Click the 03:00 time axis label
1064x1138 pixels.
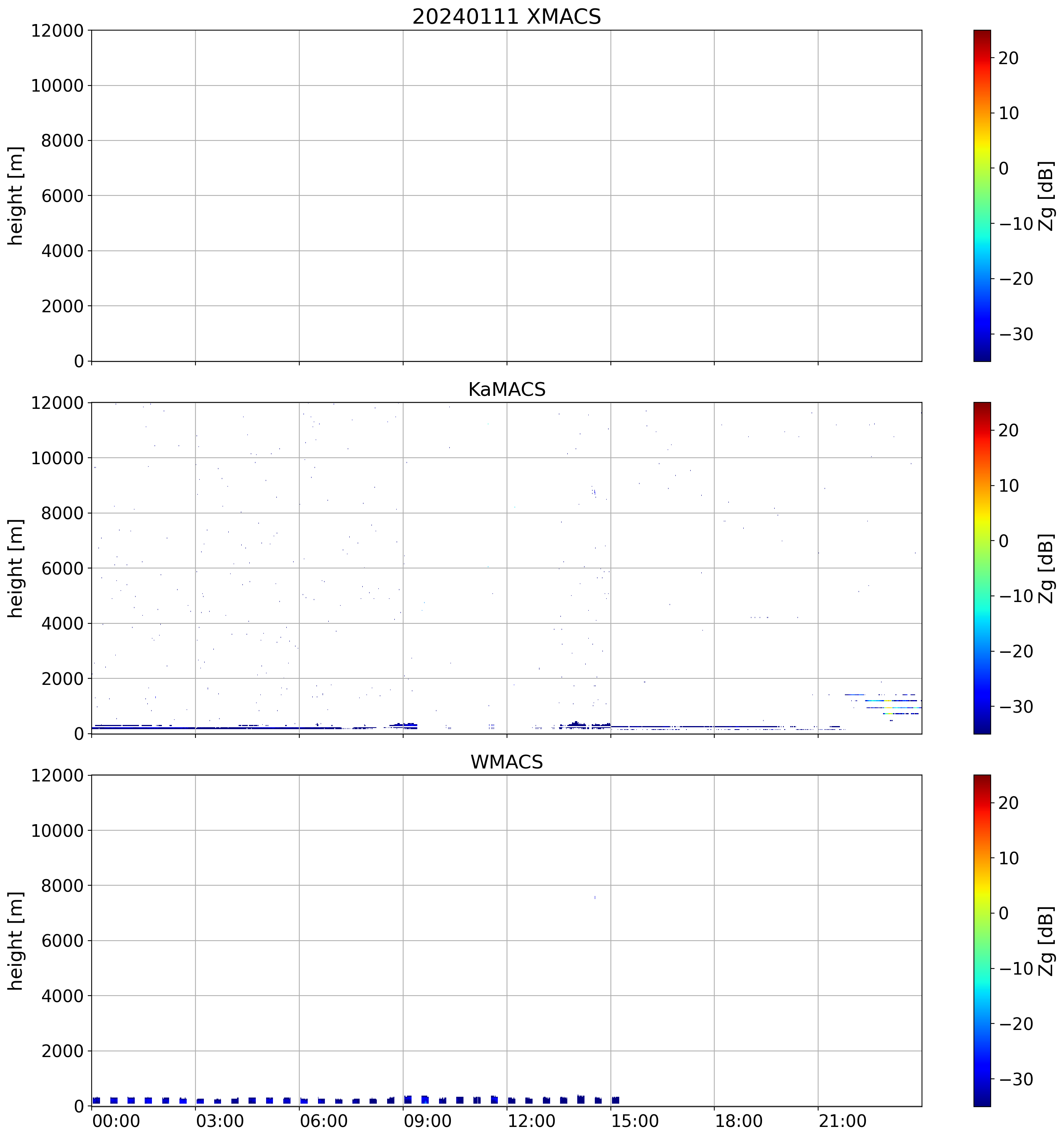tap(220, 1121)
